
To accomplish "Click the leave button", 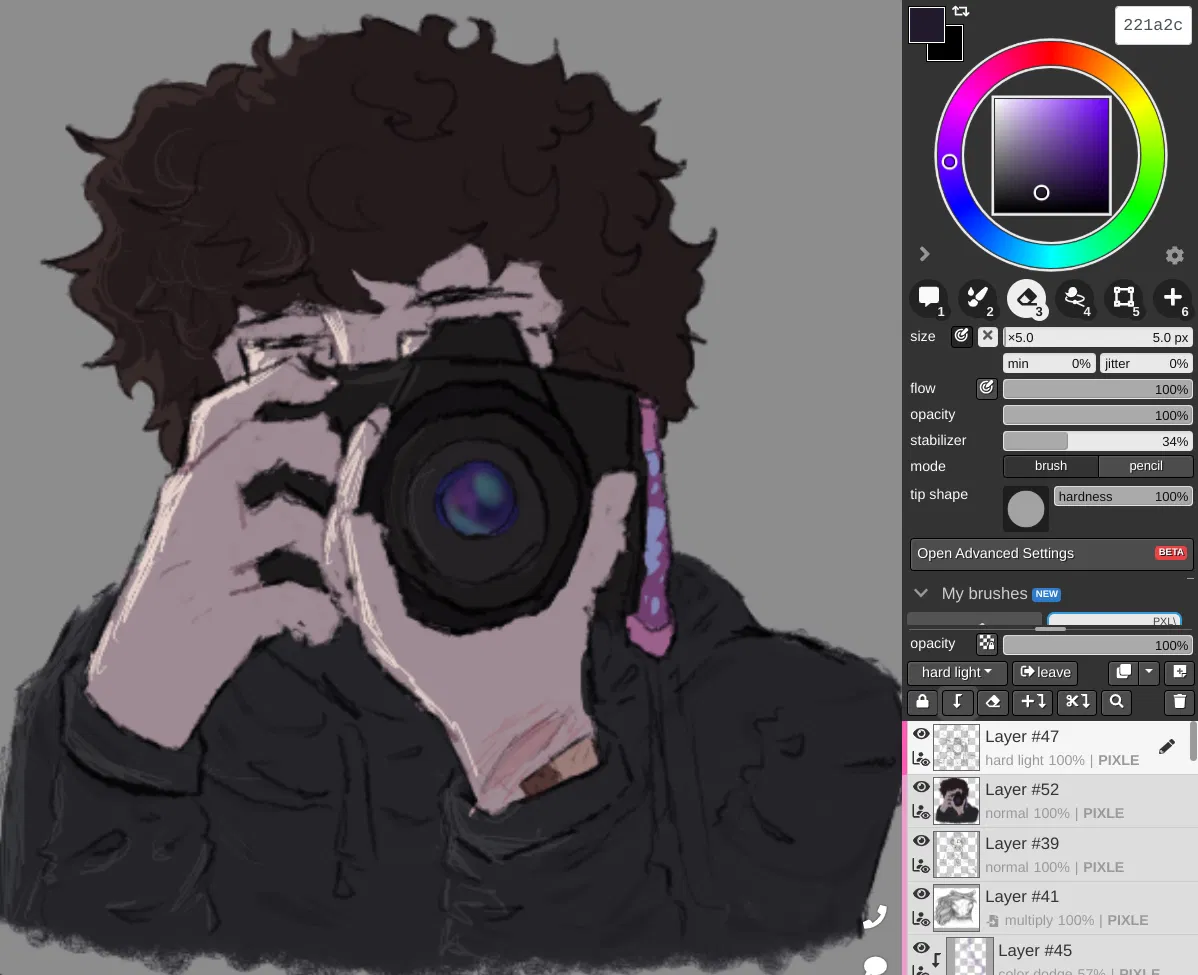I will [x=1044, y=672].
